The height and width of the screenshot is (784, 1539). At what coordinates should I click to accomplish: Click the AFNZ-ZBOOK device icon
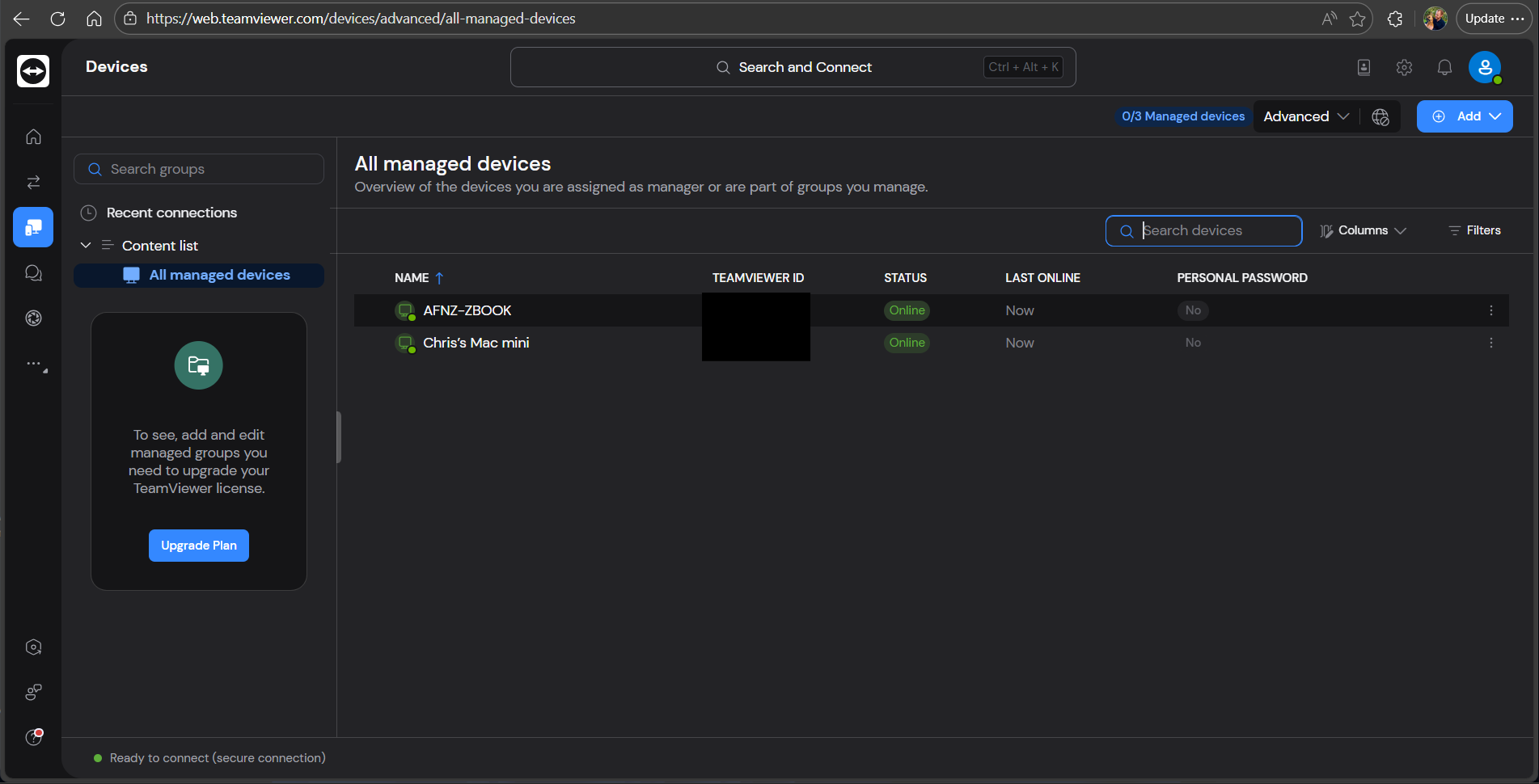[x=405, y=310]
